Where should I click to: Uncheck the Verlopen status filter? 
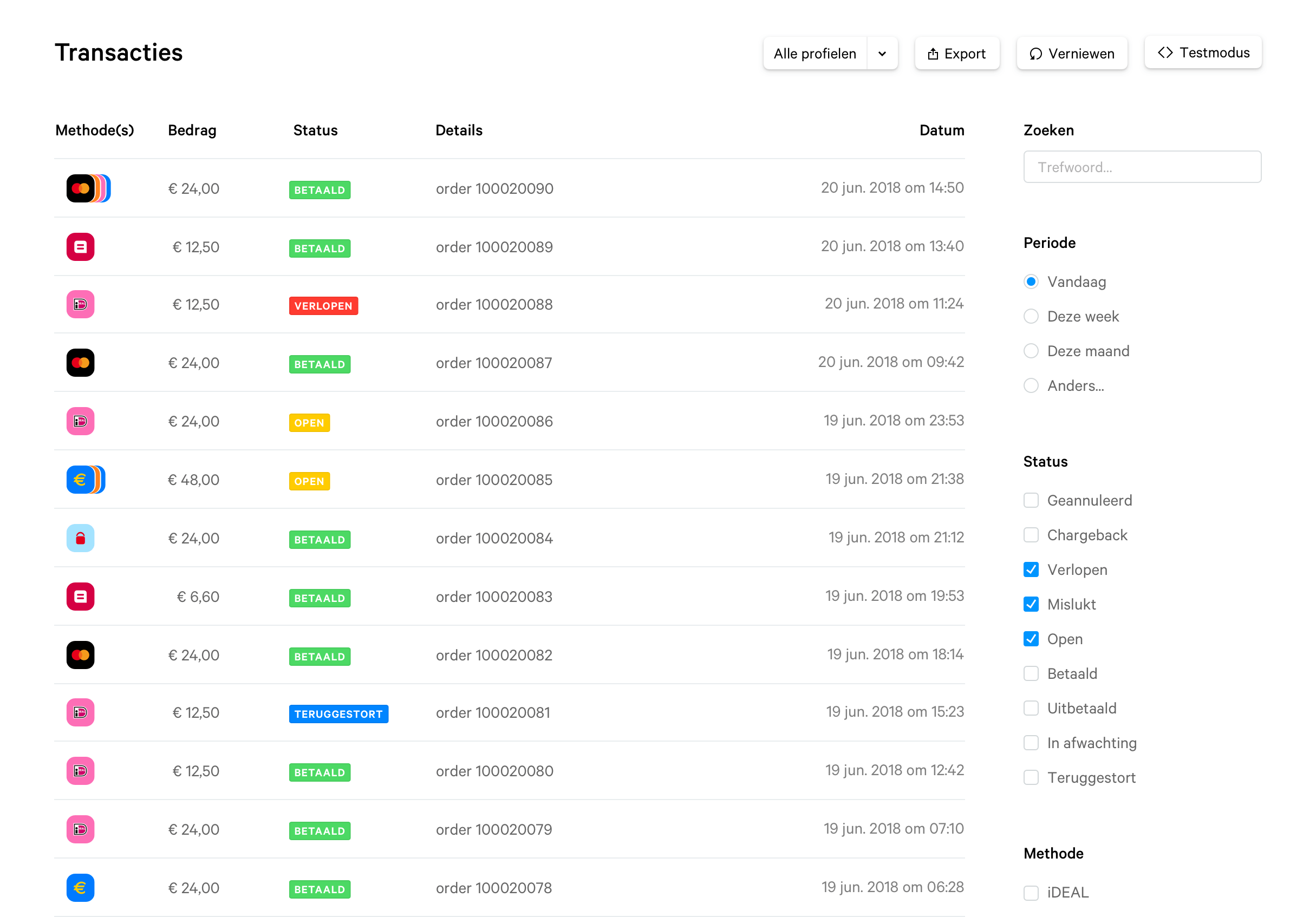click(x=1031, y=569)
